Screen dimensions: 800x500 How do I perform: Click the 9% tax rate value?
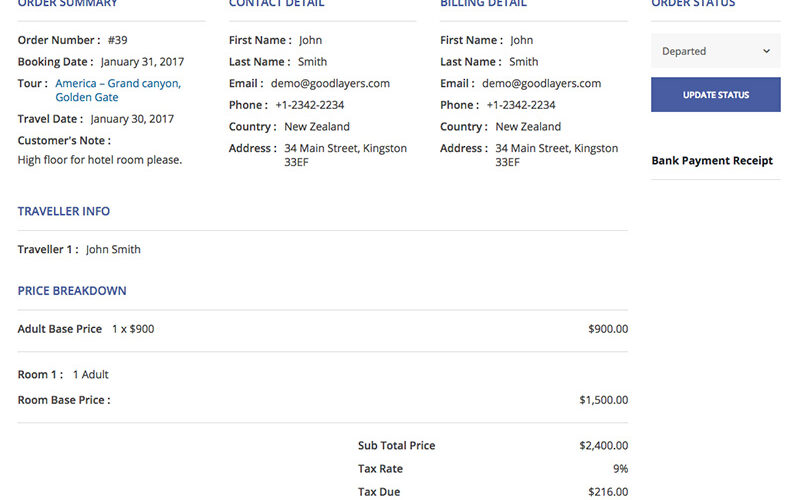tap(620, 469)
